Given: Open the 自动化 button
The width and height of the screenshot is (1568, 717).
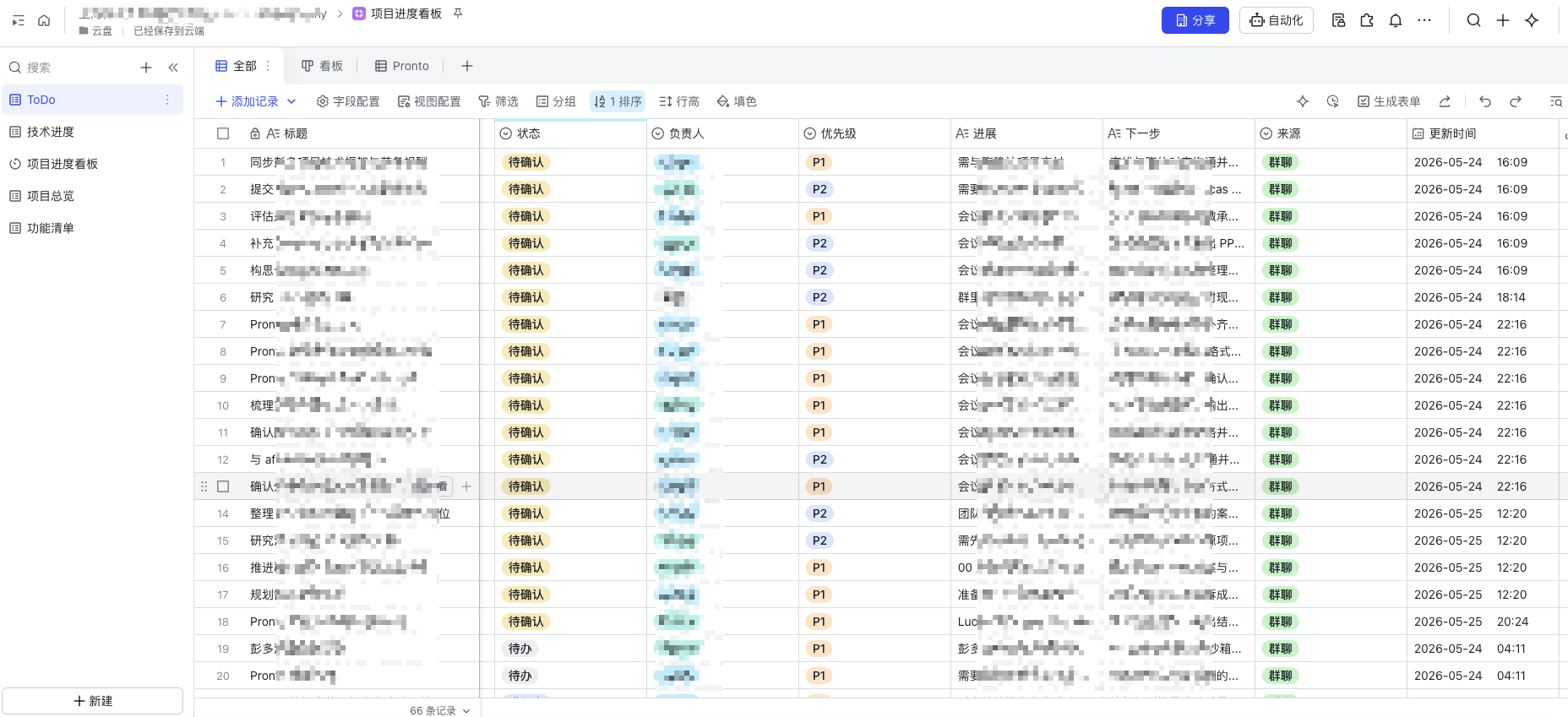Looking at the screenshot, I should (1276, 20).
